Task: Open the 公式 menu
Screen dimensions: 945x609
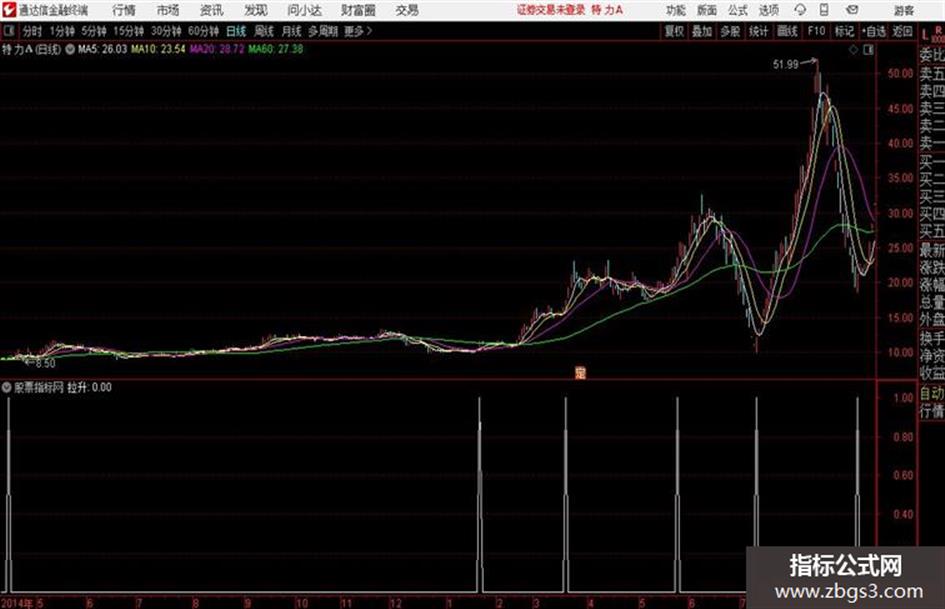Action: point(738,10)
